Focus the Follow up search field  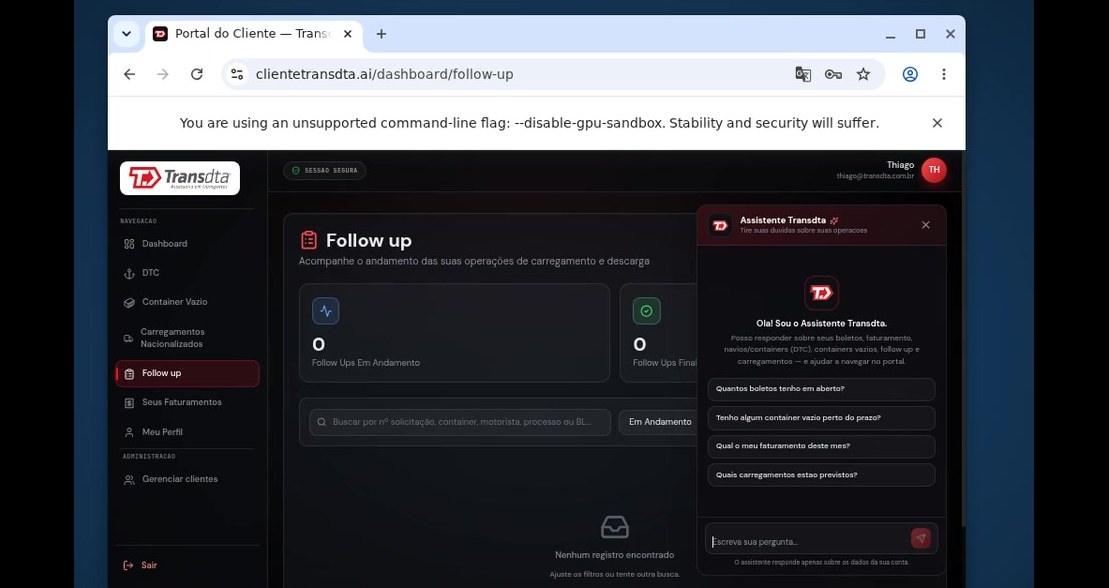click(460, 422)
